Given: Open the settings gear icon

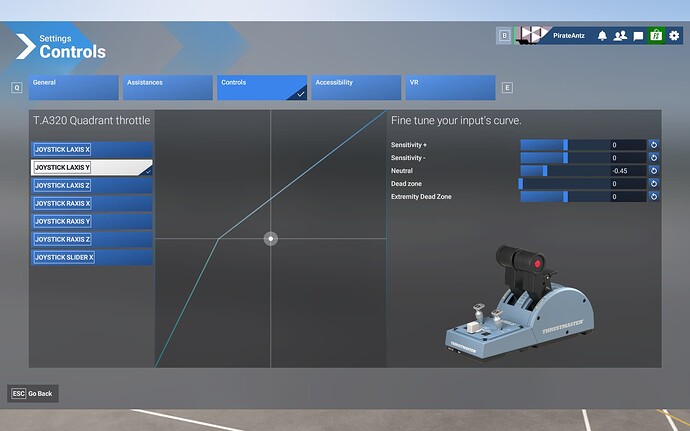Looking at the screenshot, I should tap(674, 36).
